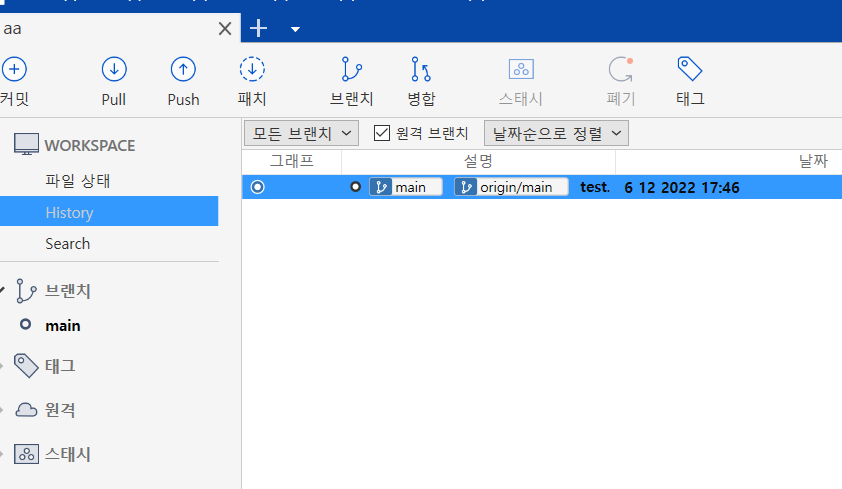The height and width of the screenshot is (489, 842).
Task: Select History in the sidebar
Action: pyautogui.click(x=109, y=211)
